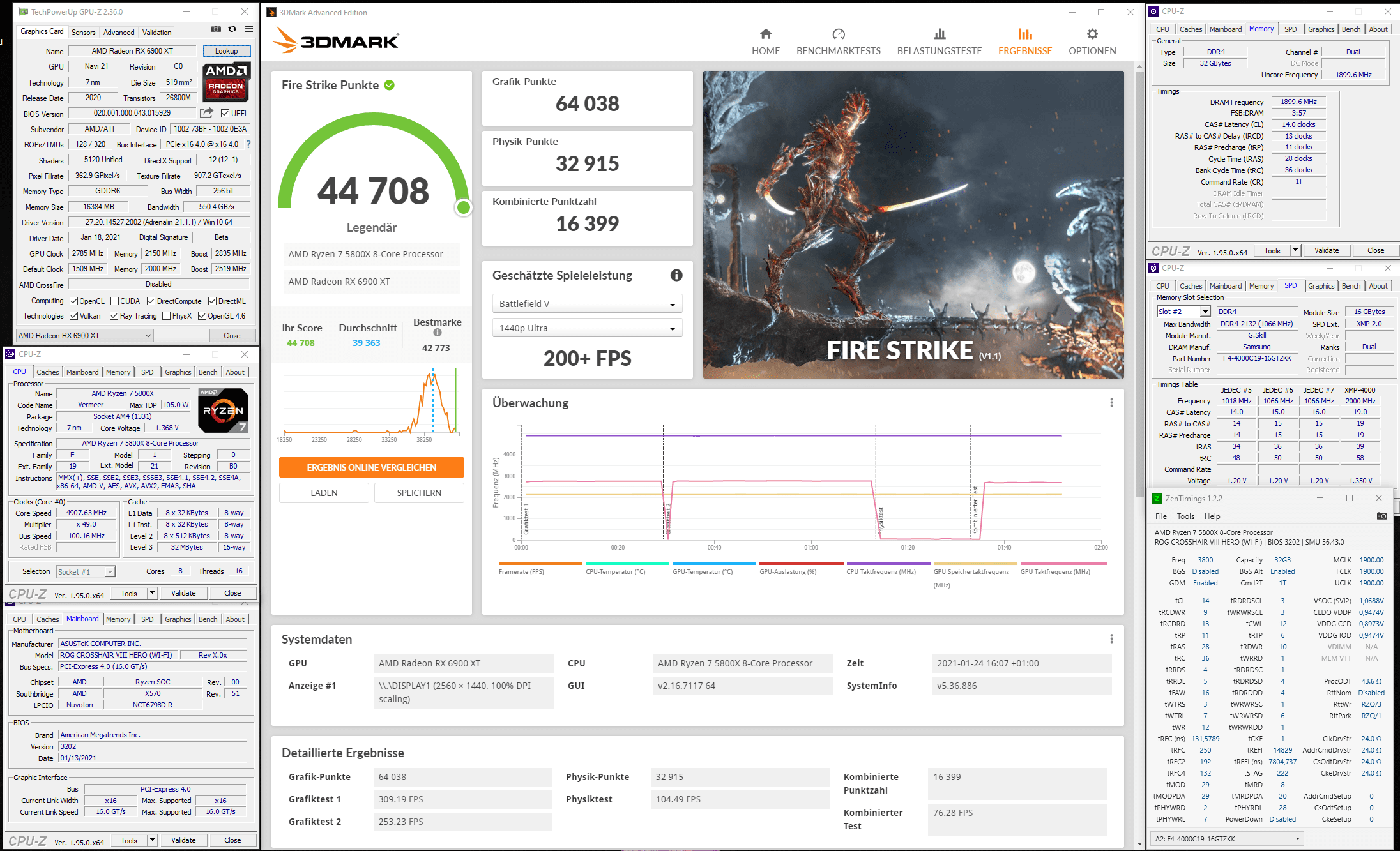Open the 1440p Ultra resolution dropdown
Screen dimensions: 1400x851
[587, 328]
